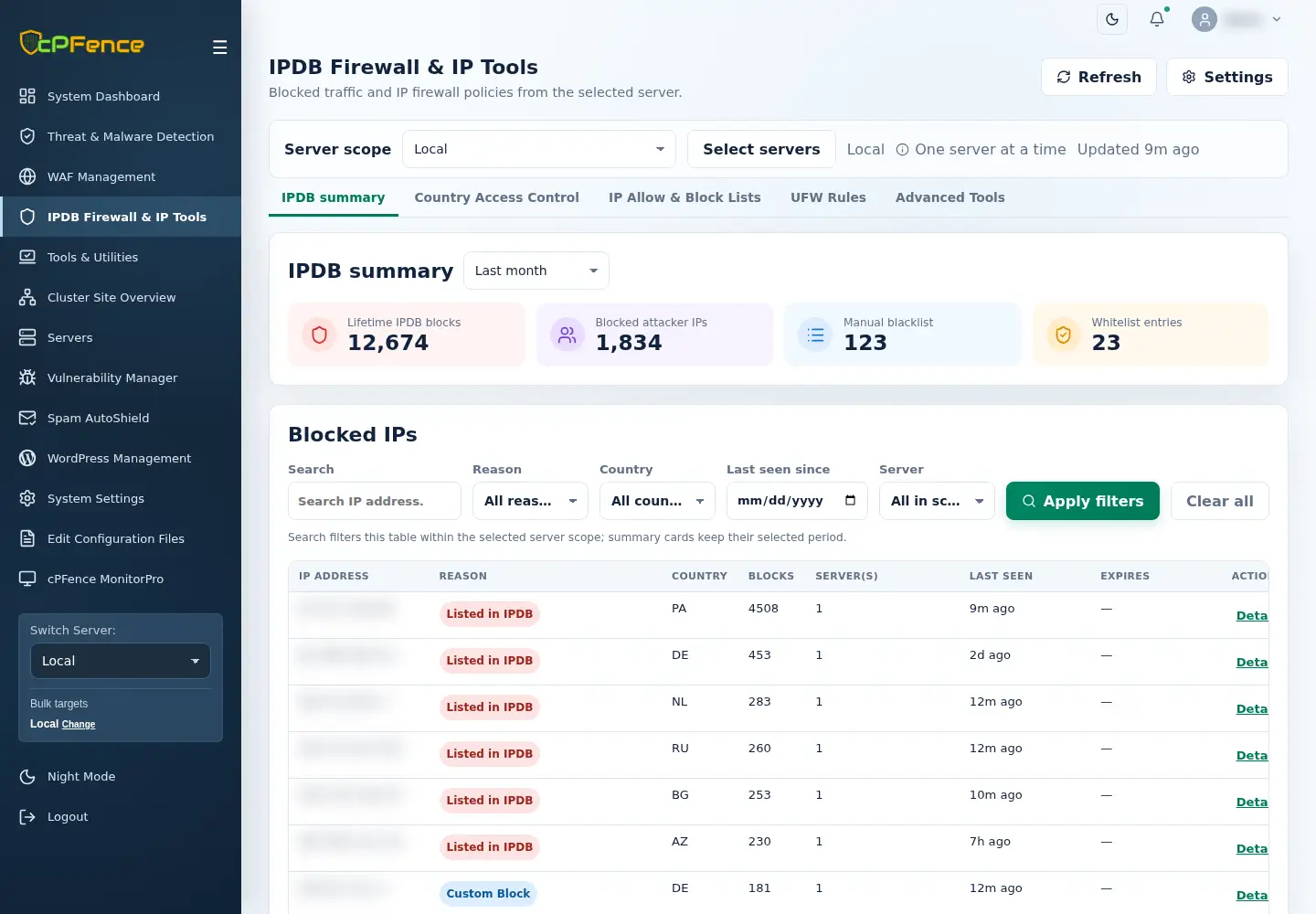Click the Lifetime IPDB blocks card
This screenshot has height=914, width=1316.
pyautogui.click(x=407, y=335)
